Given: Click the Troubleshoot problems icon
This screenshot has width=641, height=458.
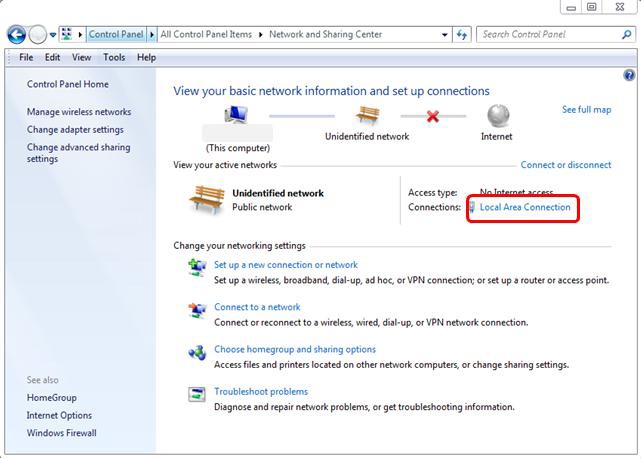Looking at the screenshot, I should 197,394.
